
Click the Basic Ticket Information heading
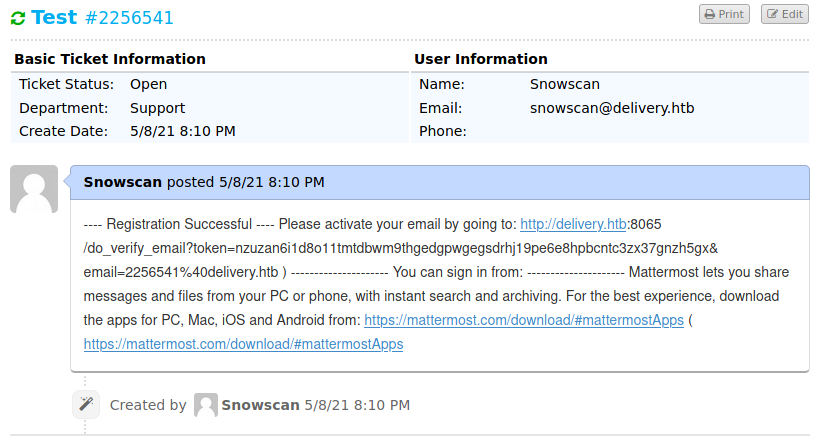click(110, 59)
